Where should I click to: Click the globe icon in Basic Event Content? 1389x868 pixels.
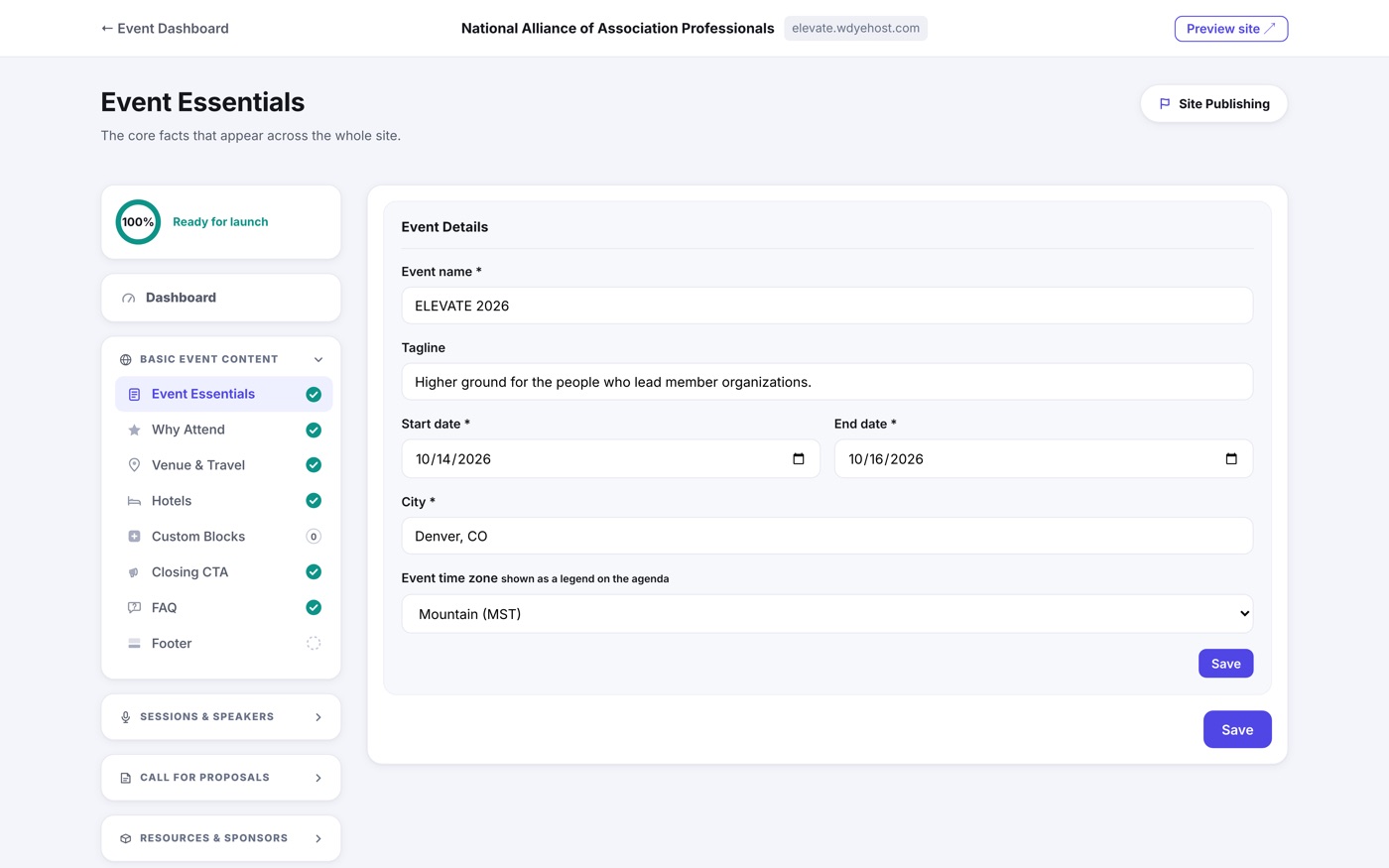(x=125, y=360)
